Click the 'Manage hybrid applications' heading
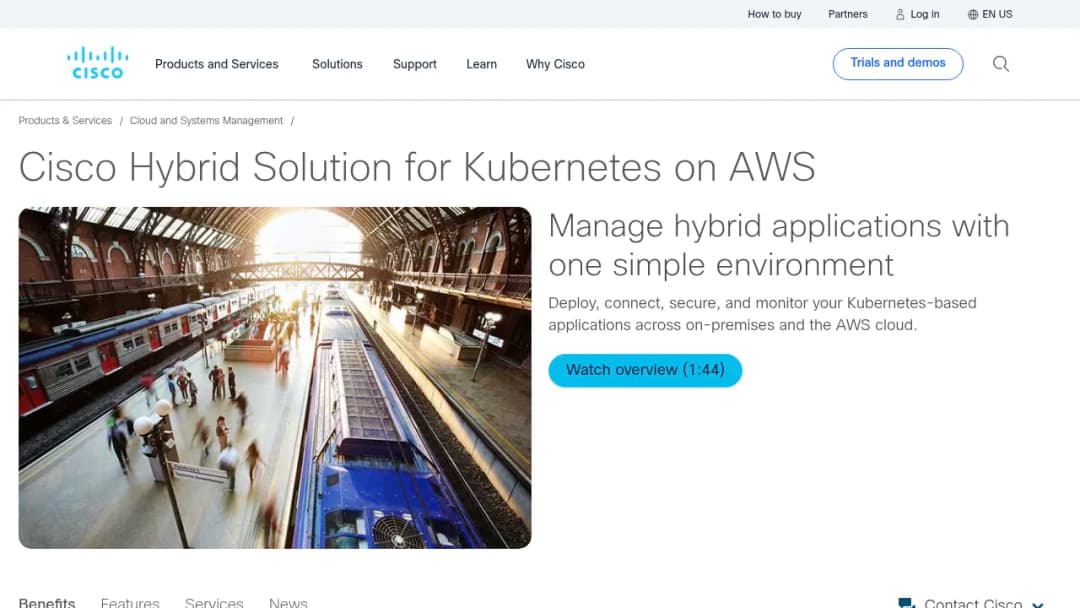 778,245
